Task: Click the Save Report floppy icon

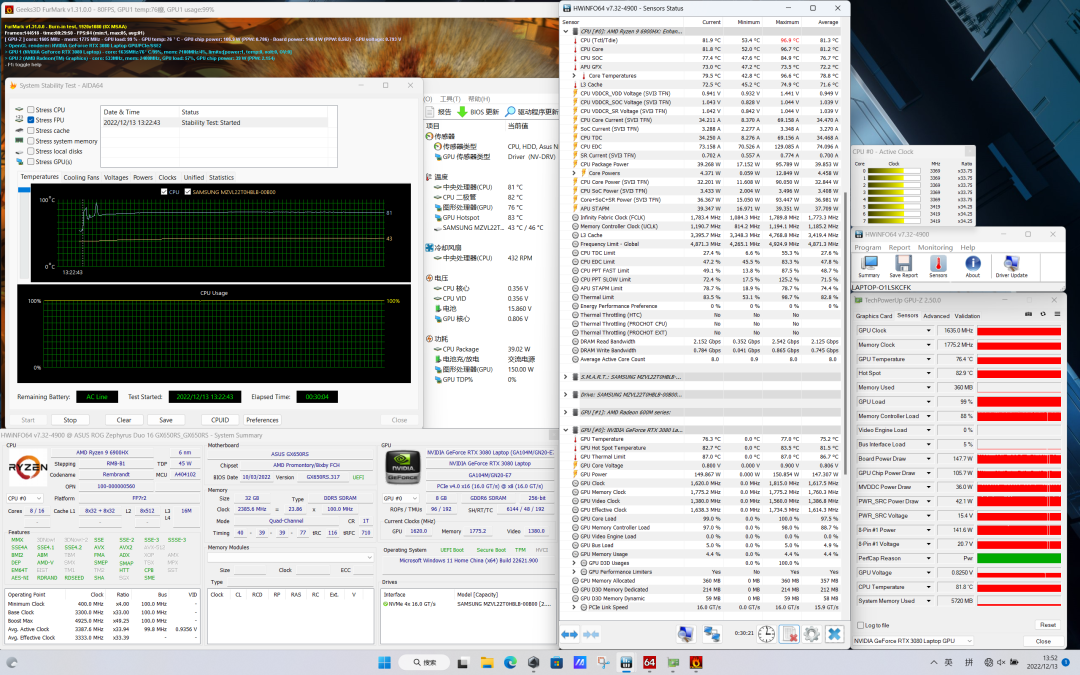Action: tap(903, 264)
